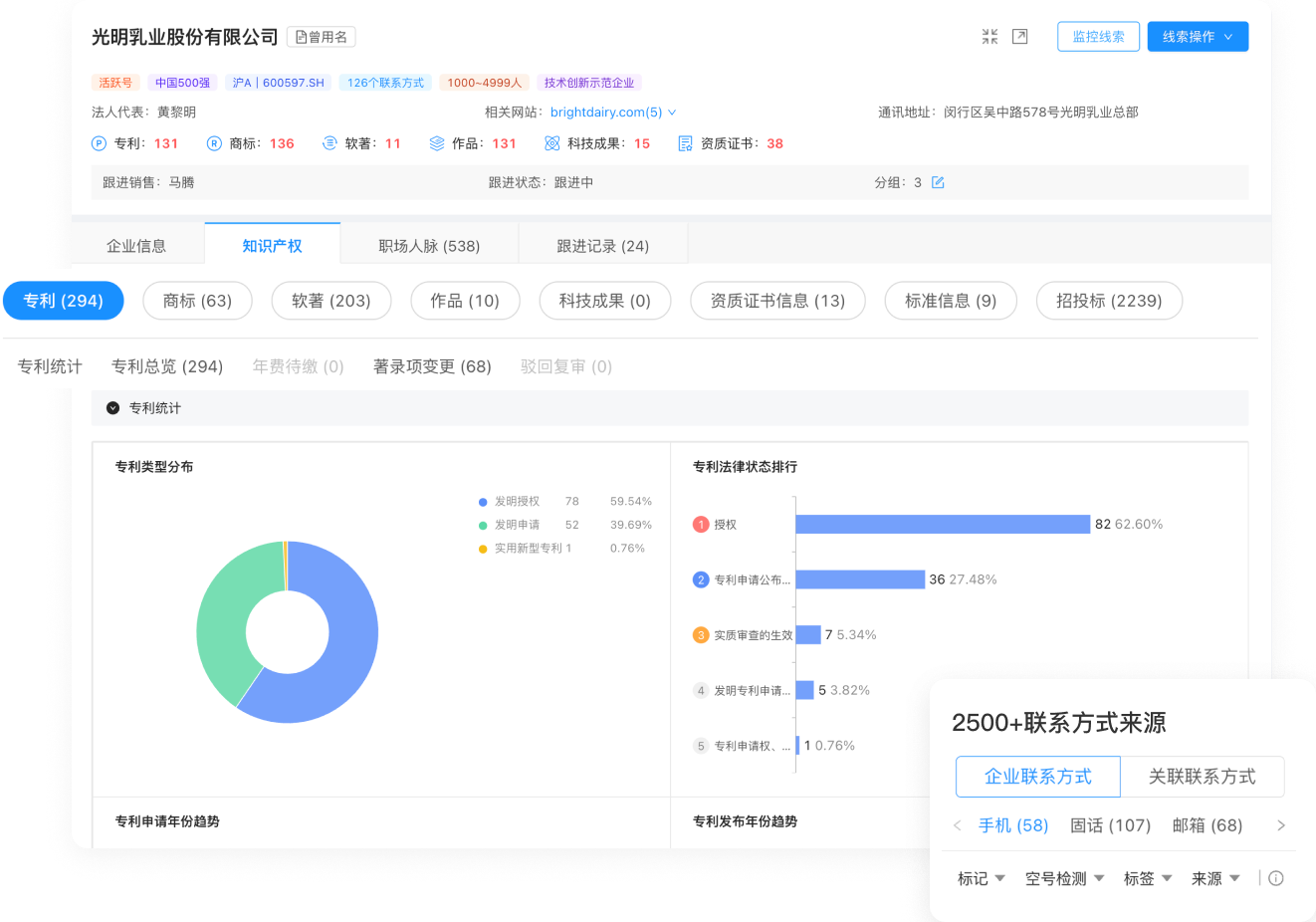Click the 技术创新示范企业 tag

point(589,83)
